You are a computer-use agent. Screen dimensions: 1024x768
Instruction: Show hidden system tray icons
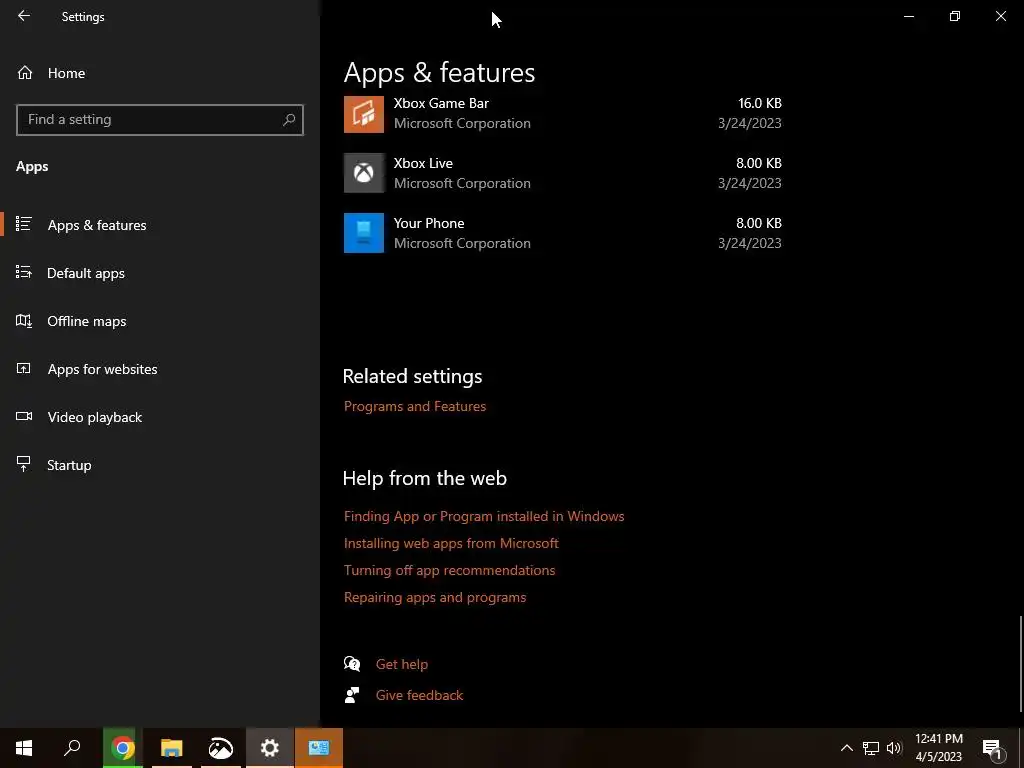(846, 748)
